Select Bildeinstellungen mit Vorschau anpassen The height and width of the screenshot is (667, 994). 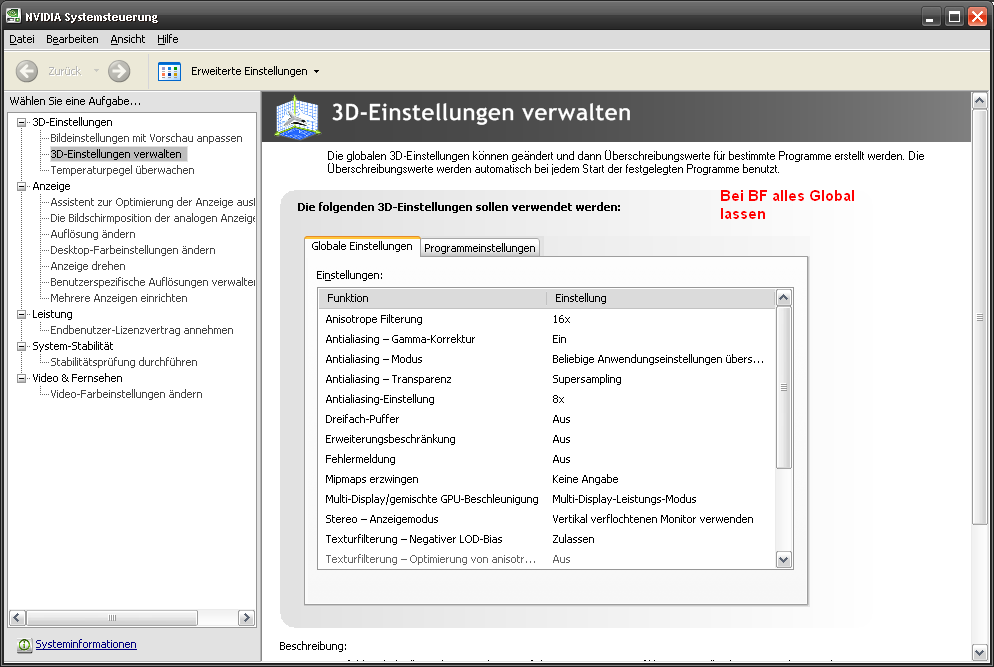click(x=146, y=138)
